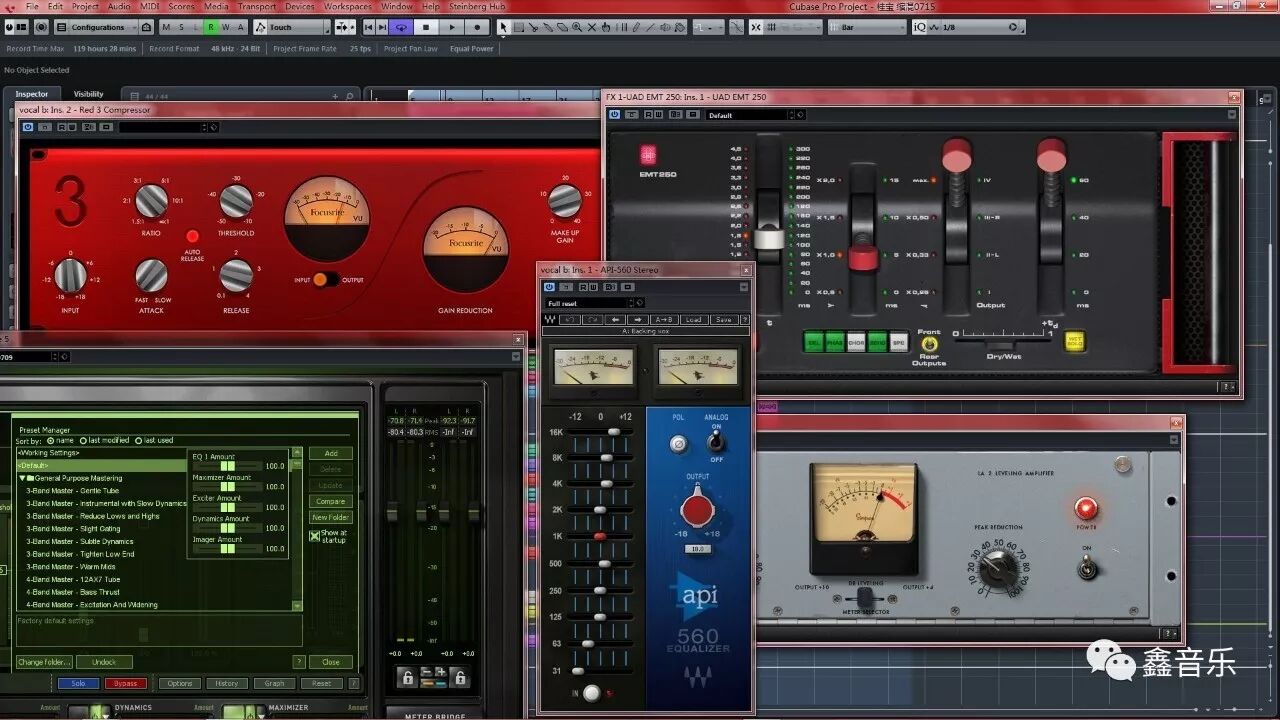The width and height of the screenshot is (1280, 720).
Task: Go to next marker in transport
Action: [x=382, y=27]
